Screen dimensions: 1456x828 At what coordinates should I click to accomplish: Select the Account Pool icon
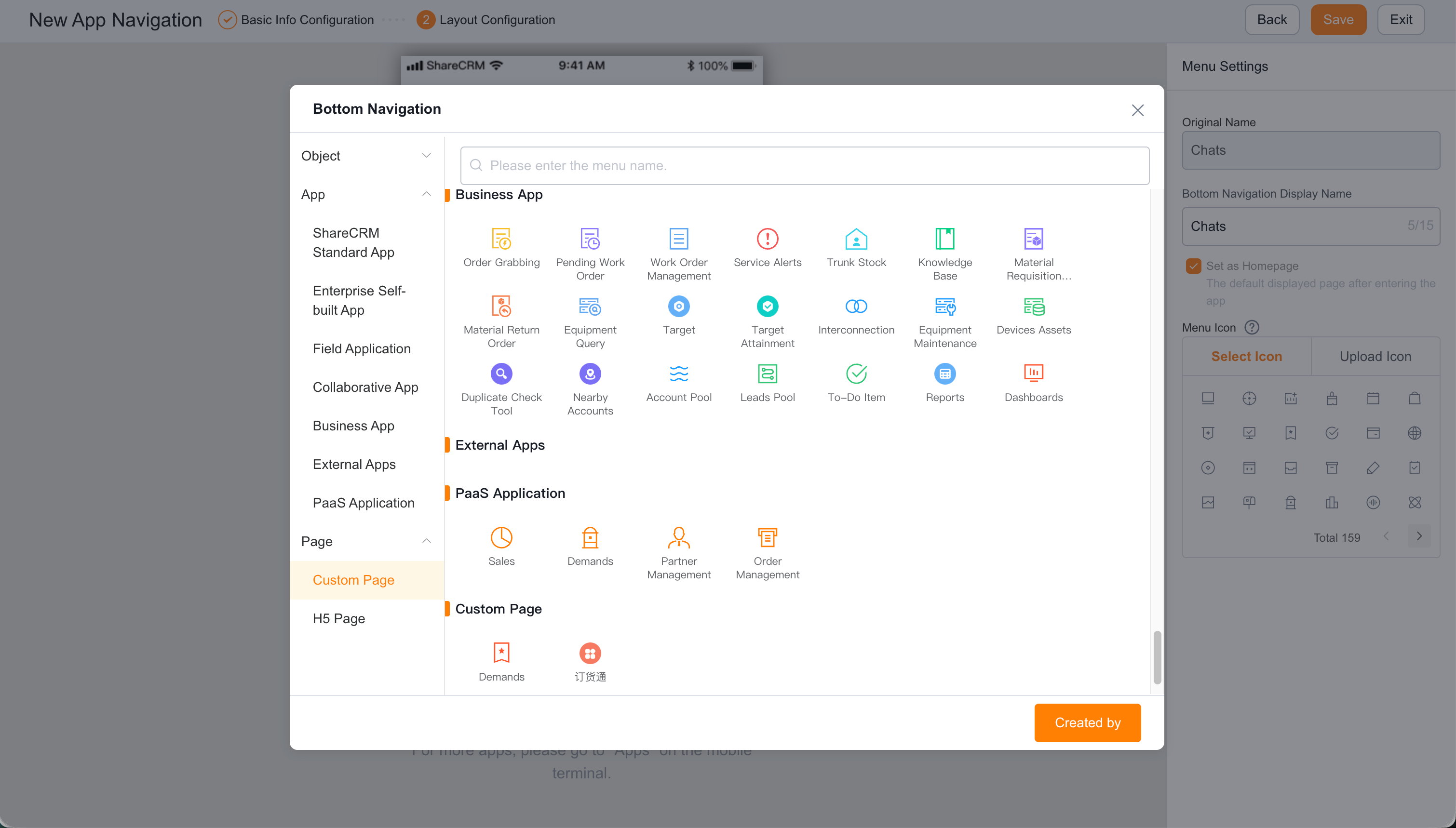point(678,374)
